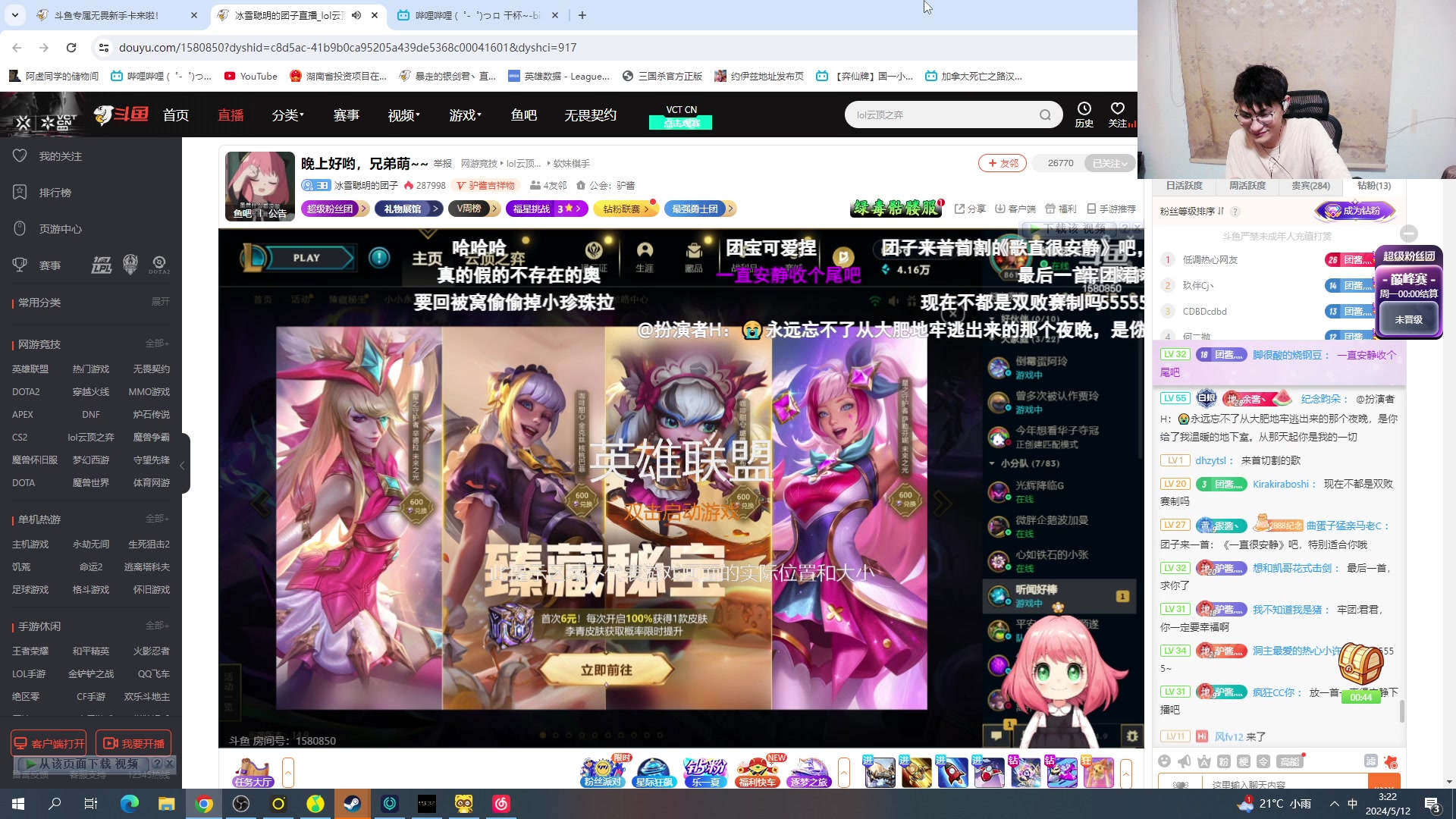Select the 钻粉(13) tab
The image size is (1456, 819).
(x=1373, y=186)
